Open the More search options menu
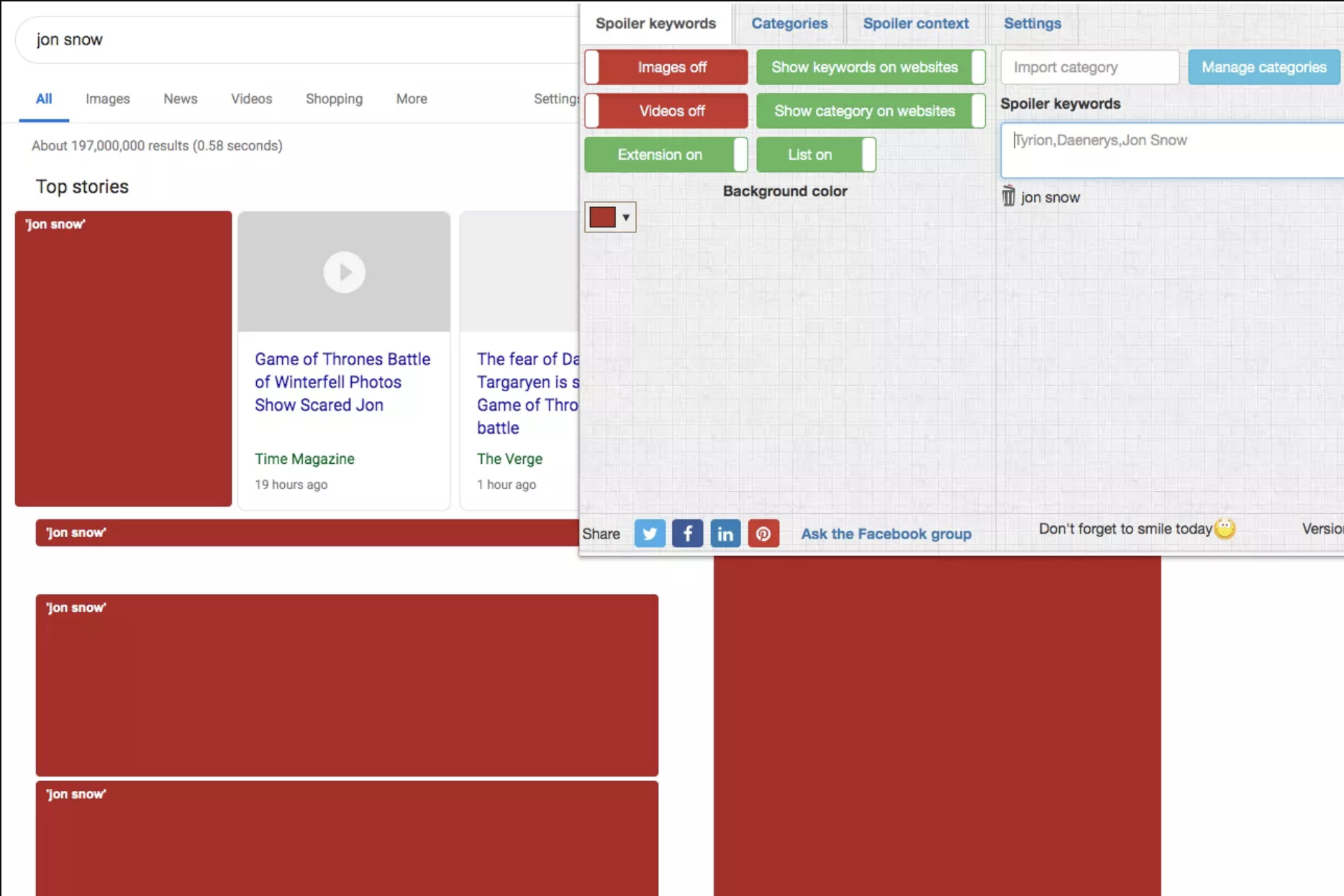1344x896 pixels. (412, 99)
